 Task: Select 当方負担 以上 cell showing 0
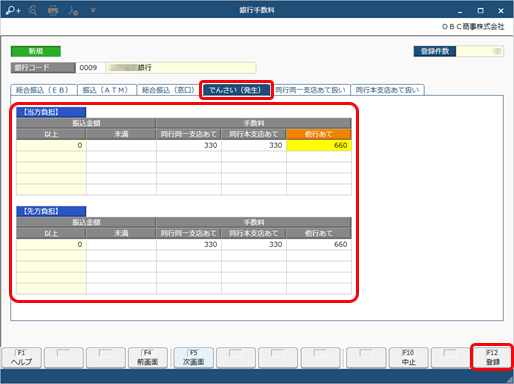[51, 145]
